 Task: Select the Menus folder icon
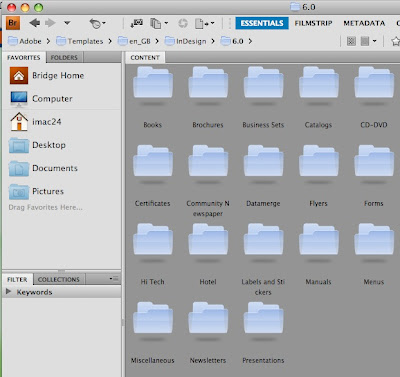[374, 240]
